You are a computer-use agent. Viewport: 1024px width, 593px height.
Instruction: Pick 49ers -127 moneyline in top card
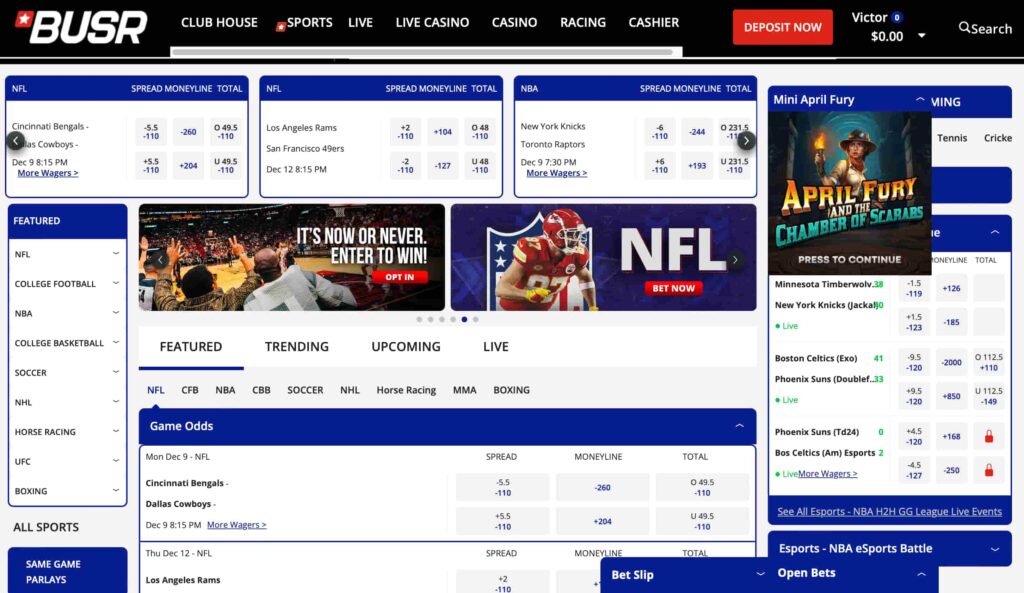443,166
